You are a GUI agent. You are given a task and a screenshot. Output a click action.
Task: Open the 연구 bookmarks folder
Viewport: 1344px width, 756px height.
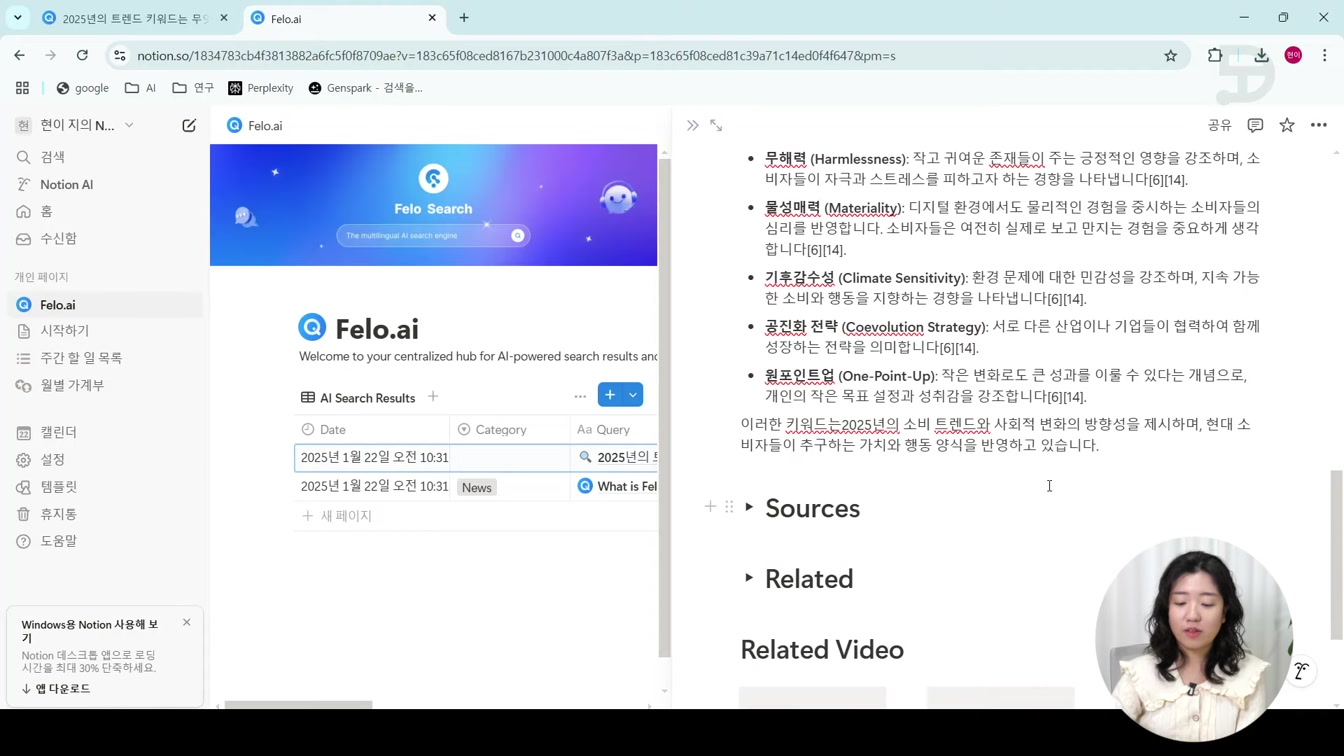coord(193,88)
